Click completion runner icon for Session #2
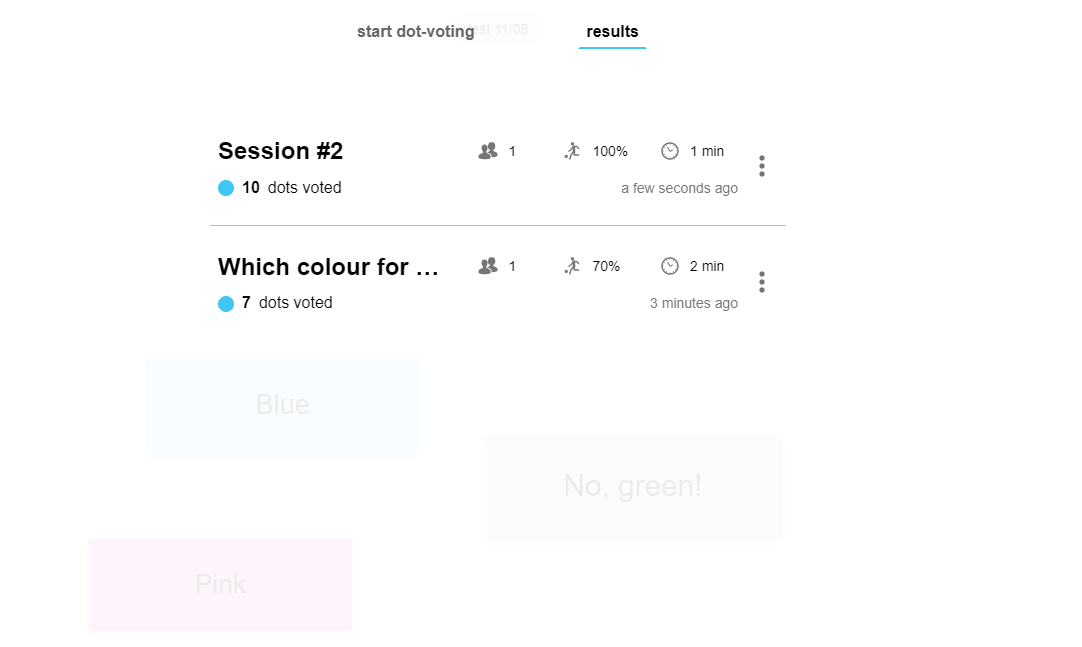 [x=572, y=151]
